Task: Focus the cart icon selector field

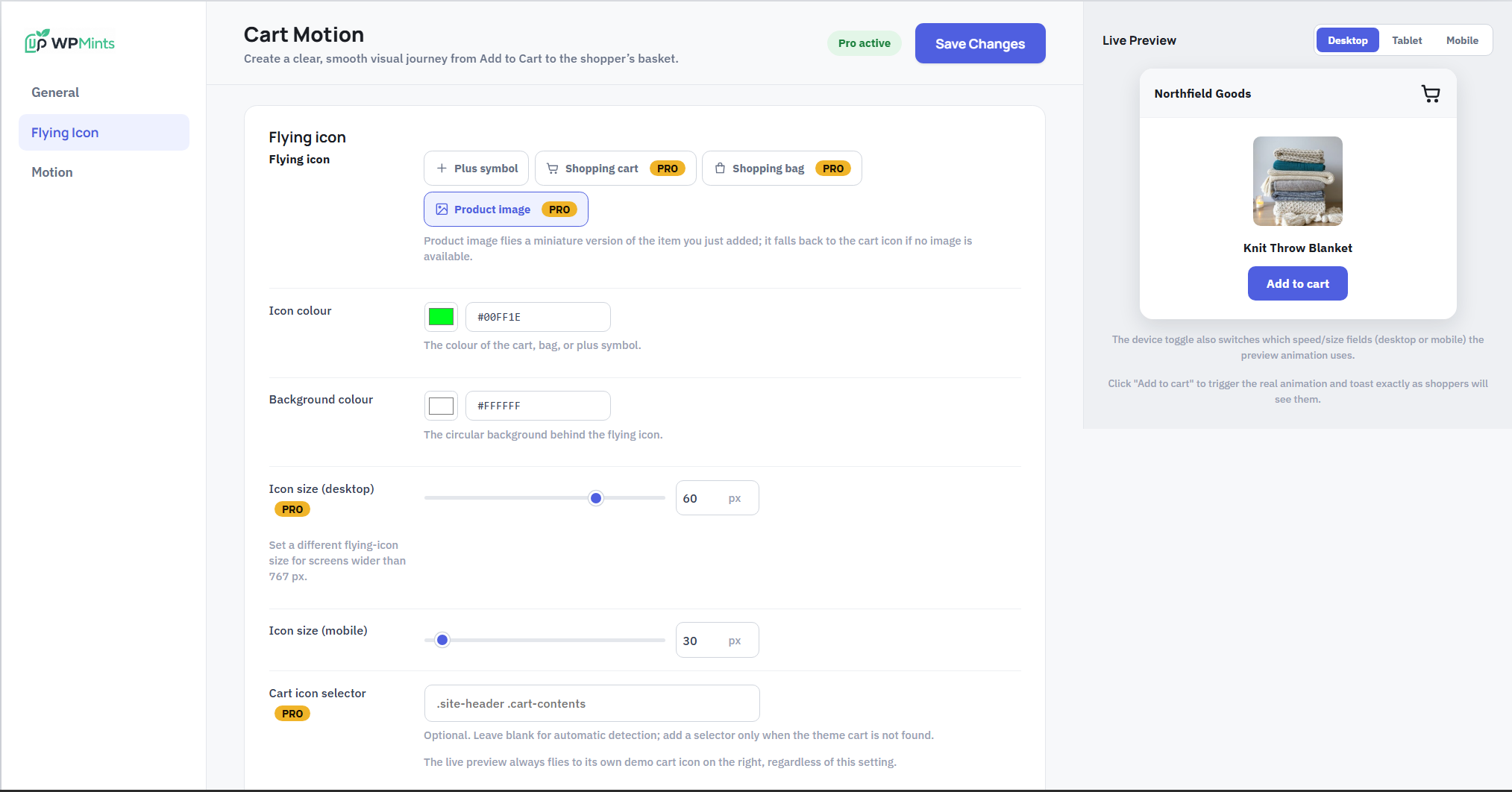Action: point(592,703)
